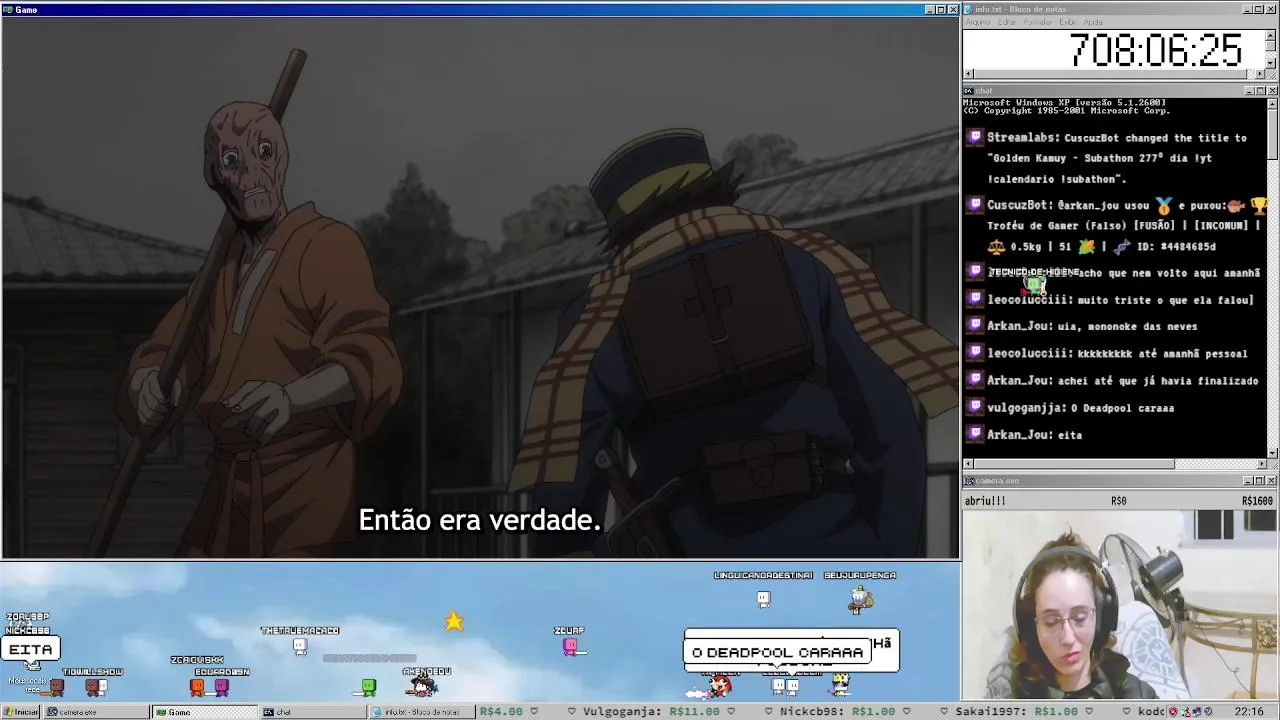Click chat horizontal scrollbar left arrow
This screenshot has height=720, width=1280.
(x=968, y=464)
